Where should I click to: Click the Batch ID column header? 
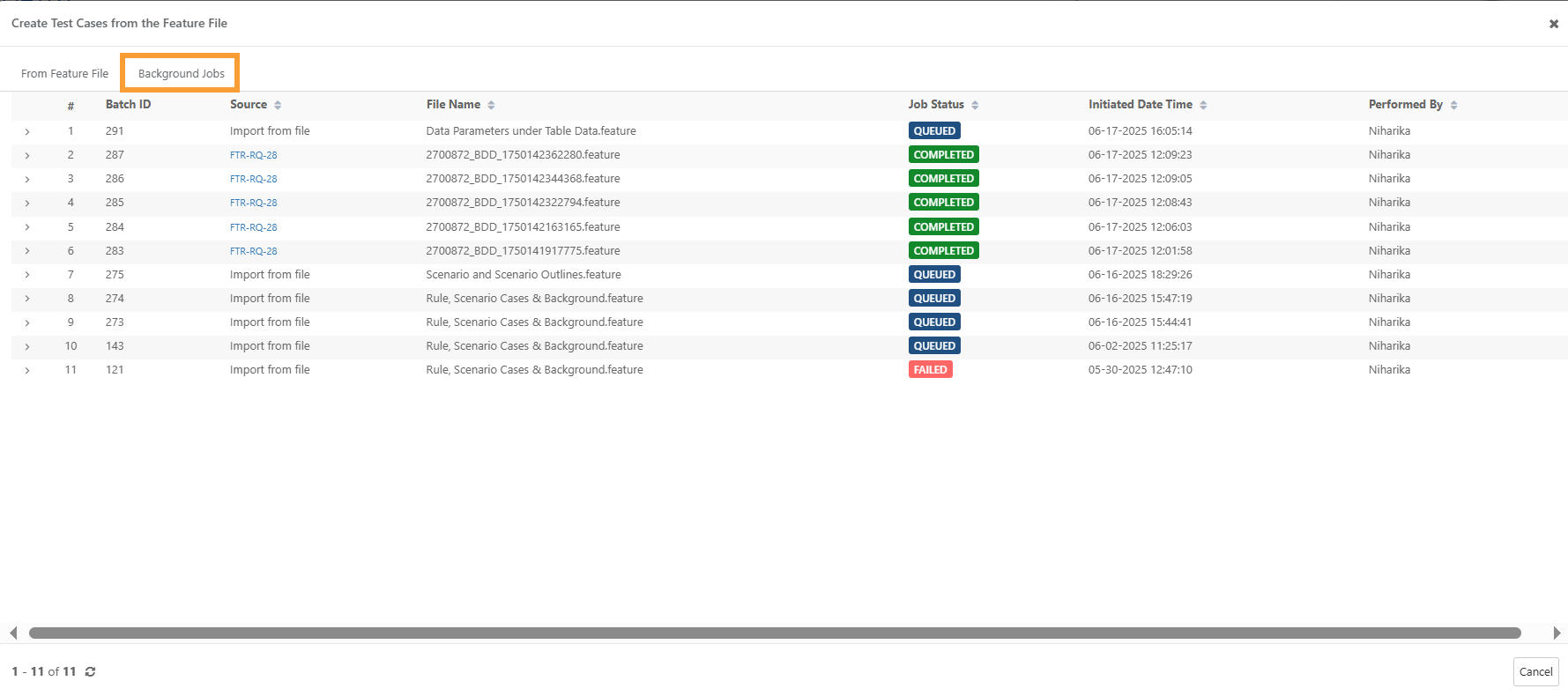(x=128, y=105)
